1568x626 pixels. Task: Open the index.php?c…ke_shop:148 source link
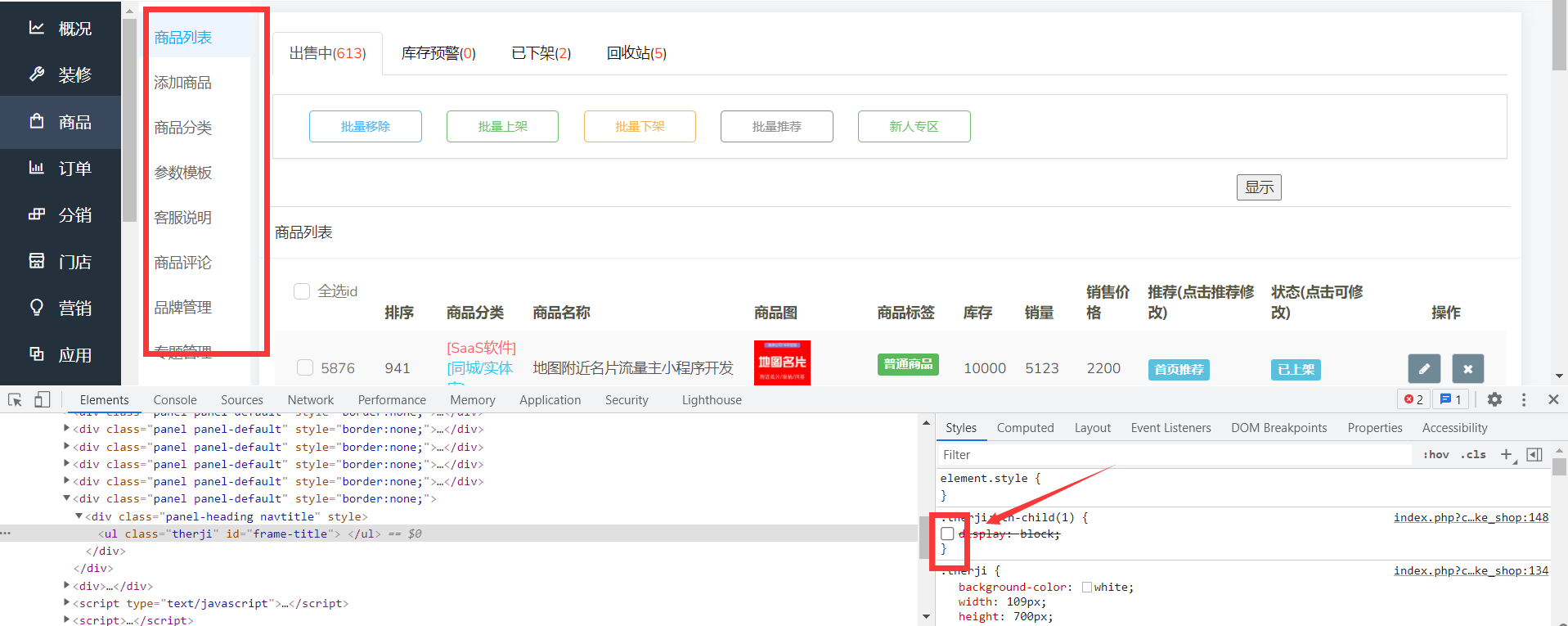click(x=1471, y=517)
